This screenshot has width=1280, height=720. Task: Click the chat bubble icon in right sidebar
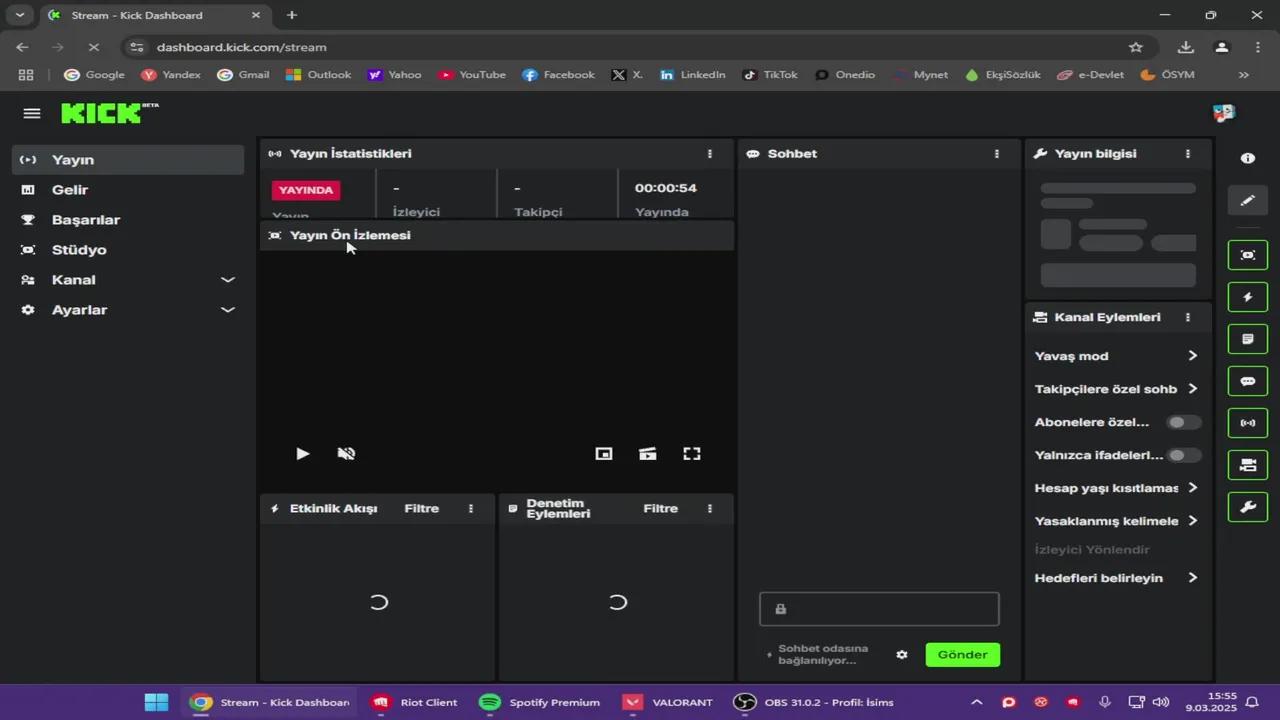pyautogui.click(x=1247, y=381)
